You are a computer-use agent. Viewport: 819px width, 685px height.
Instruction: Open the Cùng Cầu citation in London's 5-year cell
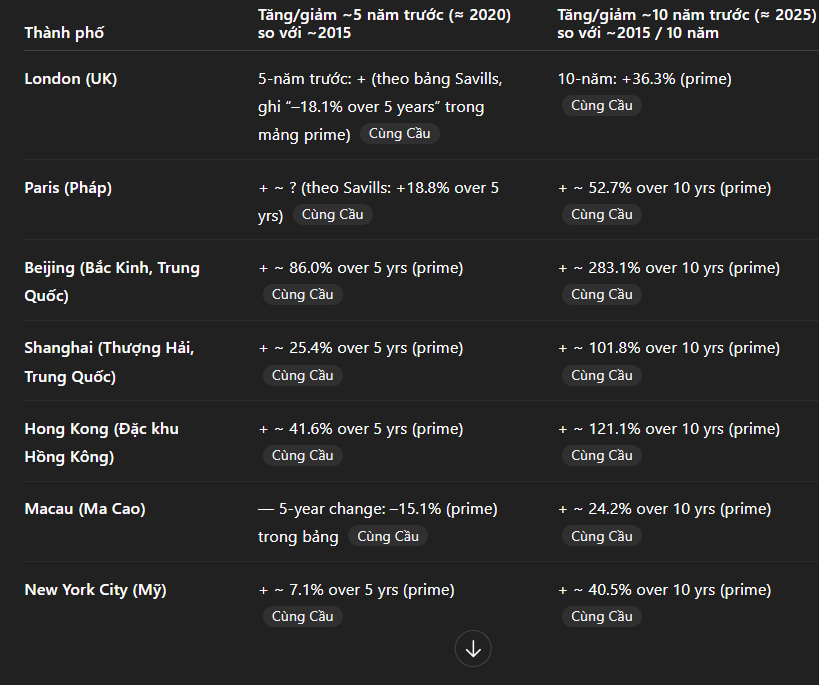click(399, 134)
